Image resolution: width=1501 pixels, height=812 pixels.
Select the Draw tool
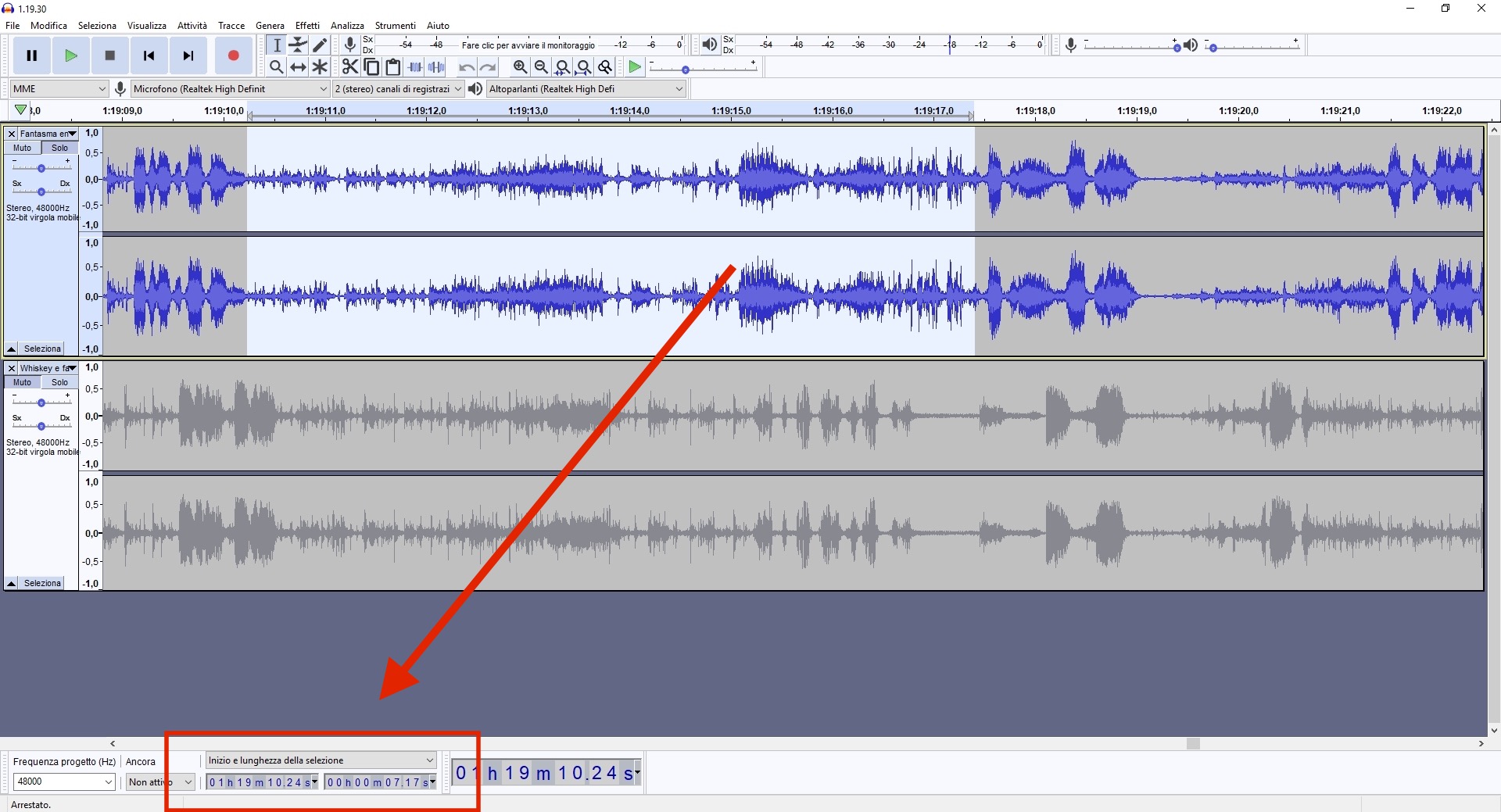pos(320,45)
